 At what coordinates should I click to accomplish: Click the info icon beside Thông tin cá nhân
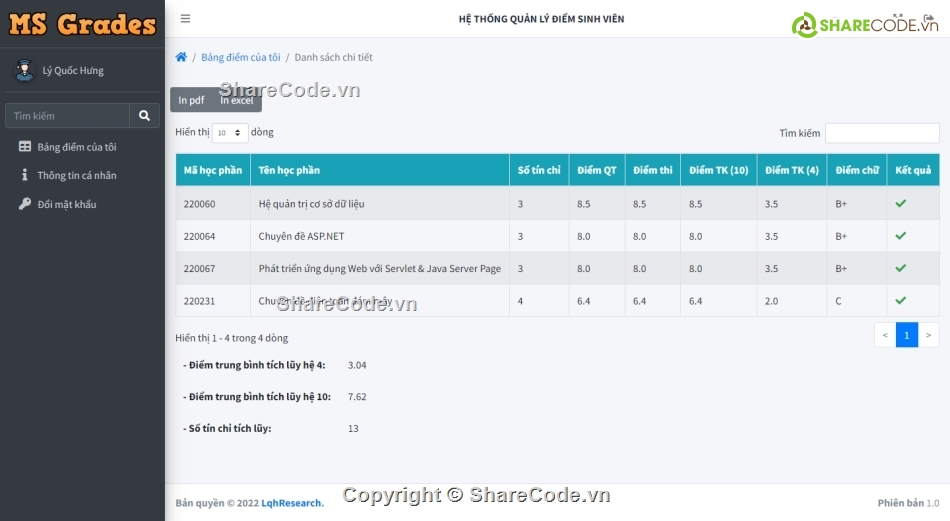click(x=25, y=175)
